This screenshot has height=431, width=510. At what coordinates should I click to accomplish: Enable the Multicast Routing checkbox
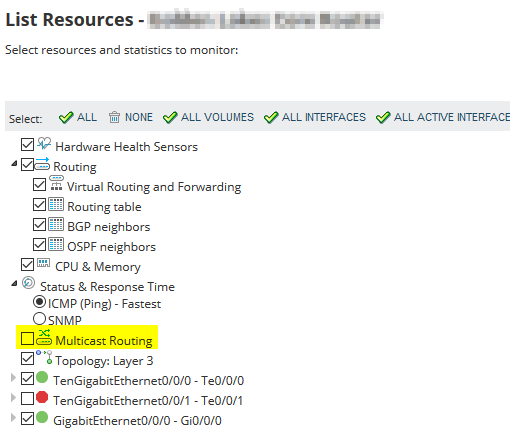(27, 339)
